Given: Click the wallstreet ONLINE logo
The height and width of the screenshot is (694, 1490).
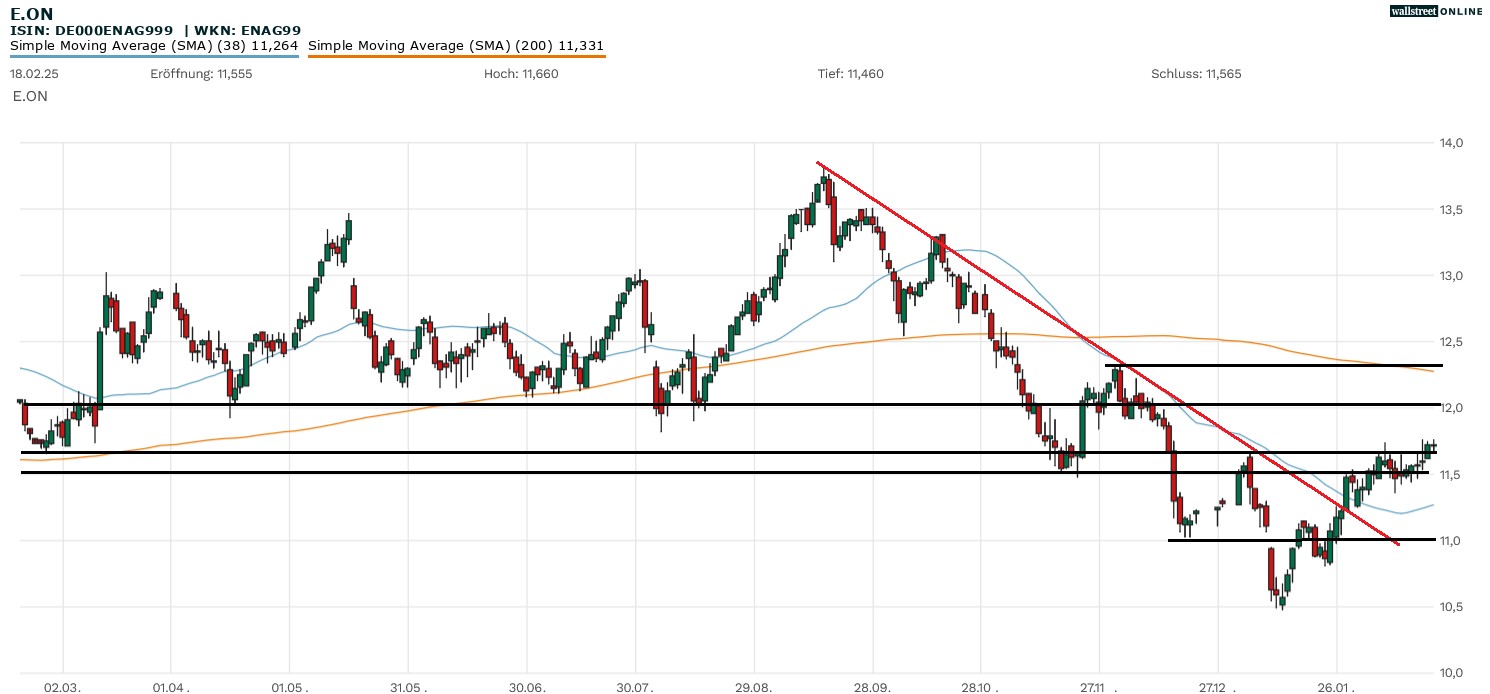Looking at the screenshot, I should [x=1436, y=11].
